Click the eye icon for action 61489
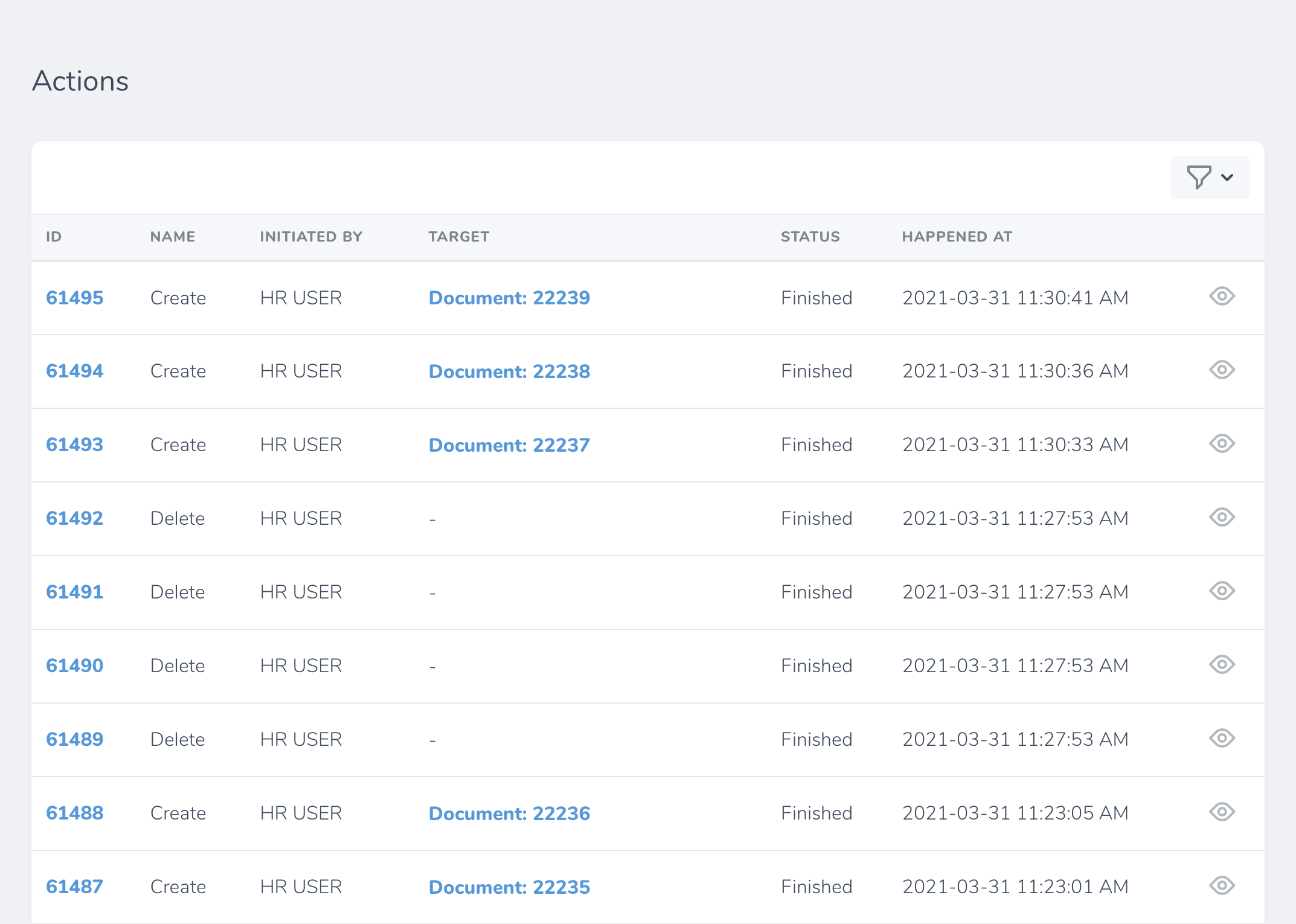 (1221, 739)
